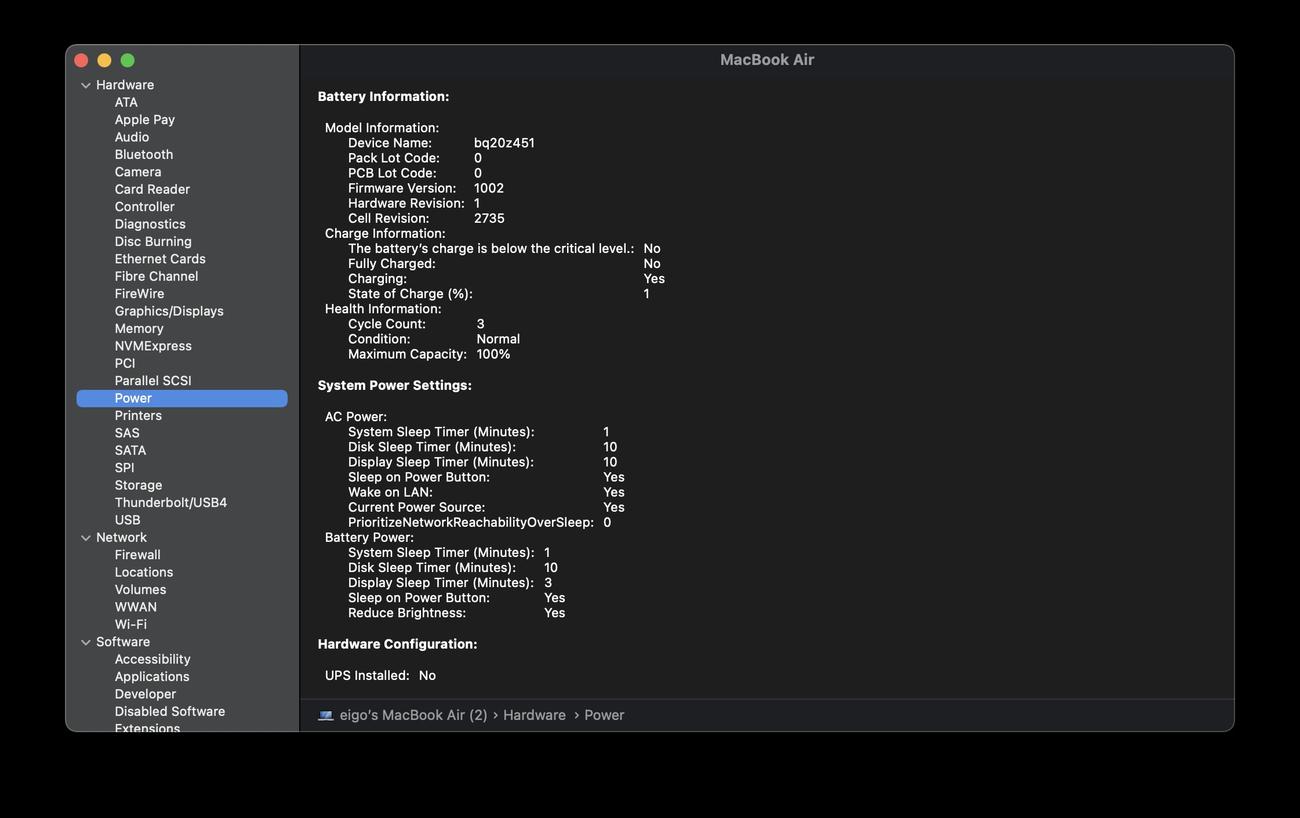1300x818 pixels.
Task: Collapse the Hardware section chevron
Action: coord(86,85)
